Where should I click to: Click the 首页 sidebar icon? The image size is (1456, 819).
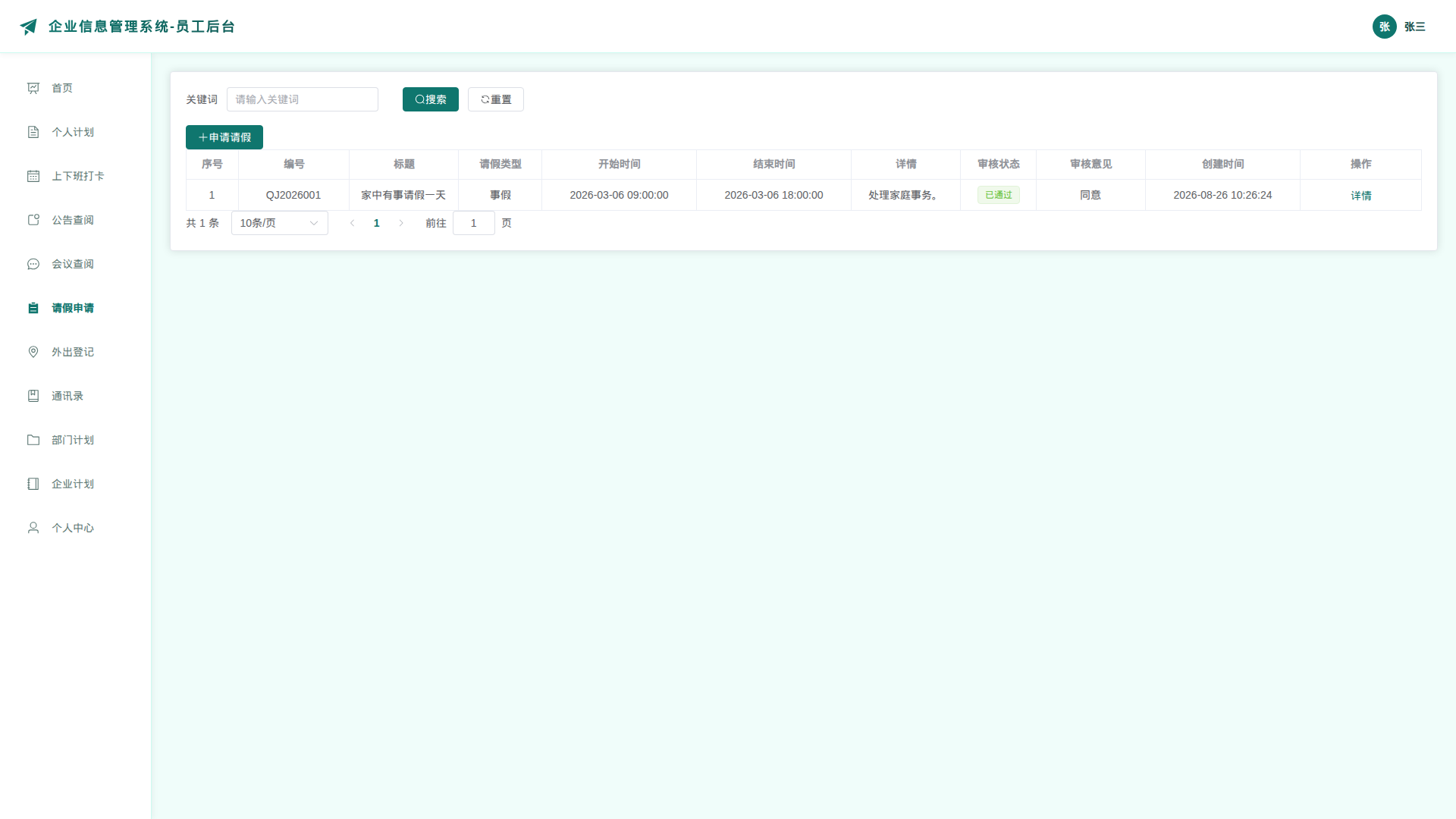click(33, 88)
